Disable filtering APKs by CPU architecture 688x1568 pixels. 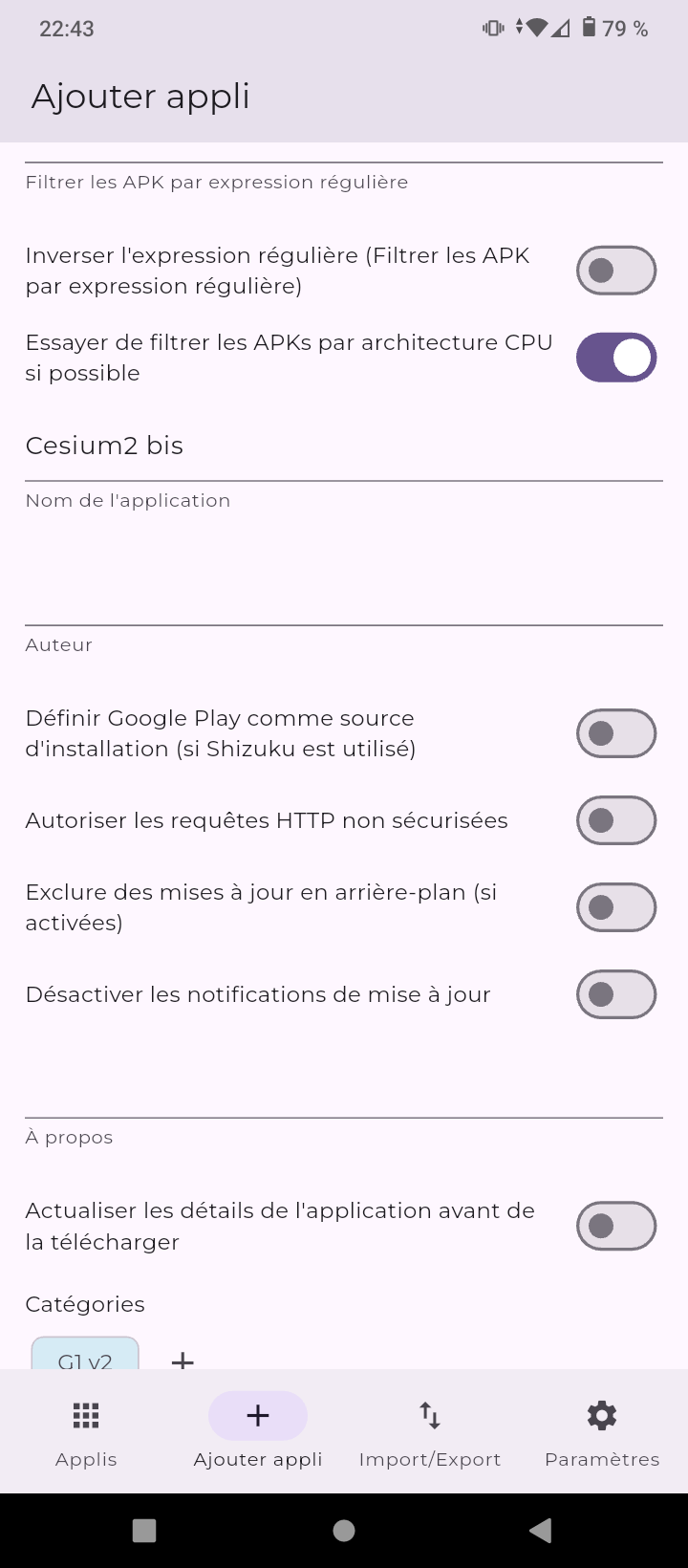tap(616, 358)
